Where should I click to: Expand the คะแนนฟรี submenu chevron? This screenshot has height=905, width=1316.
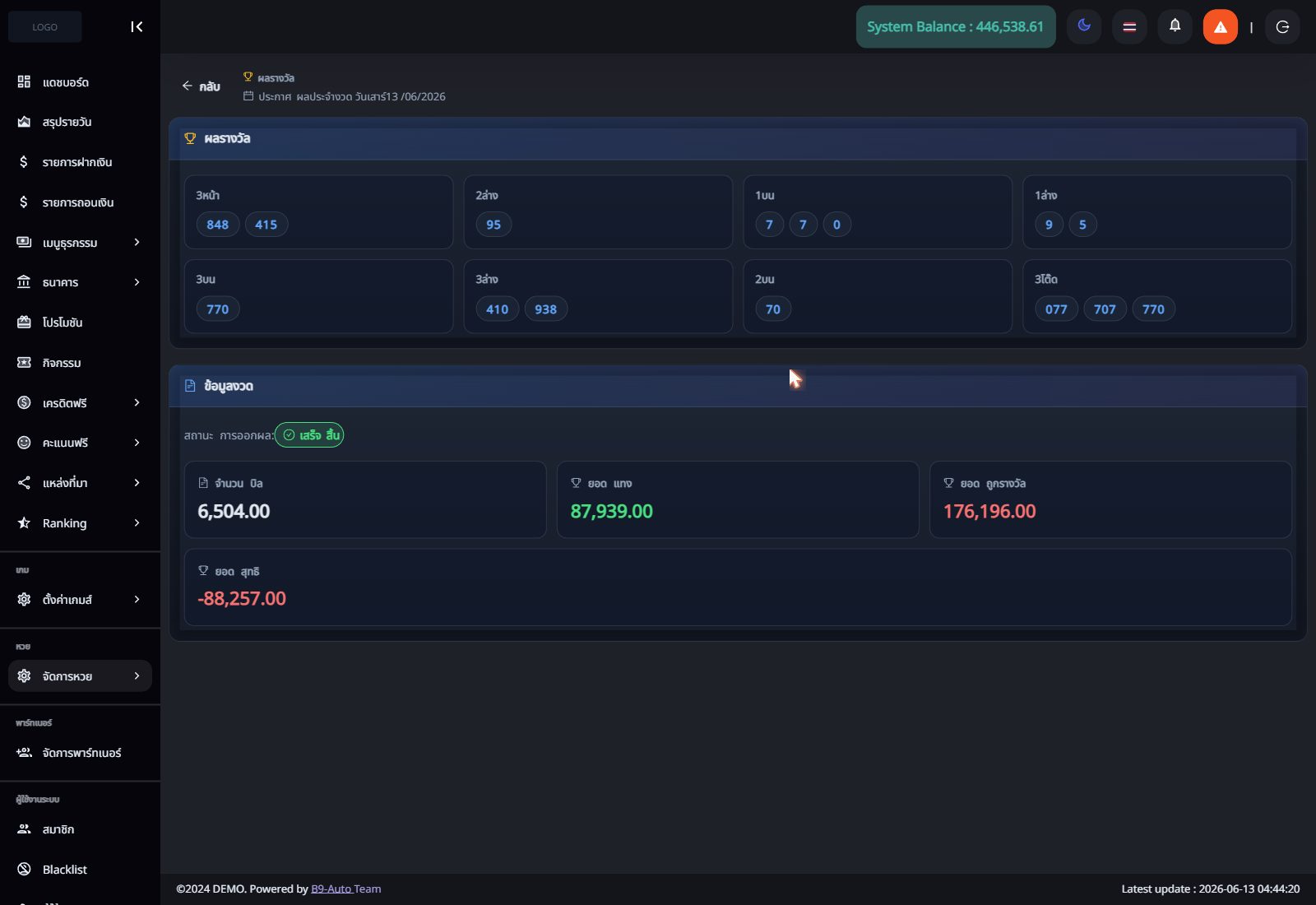coord(137,443)
